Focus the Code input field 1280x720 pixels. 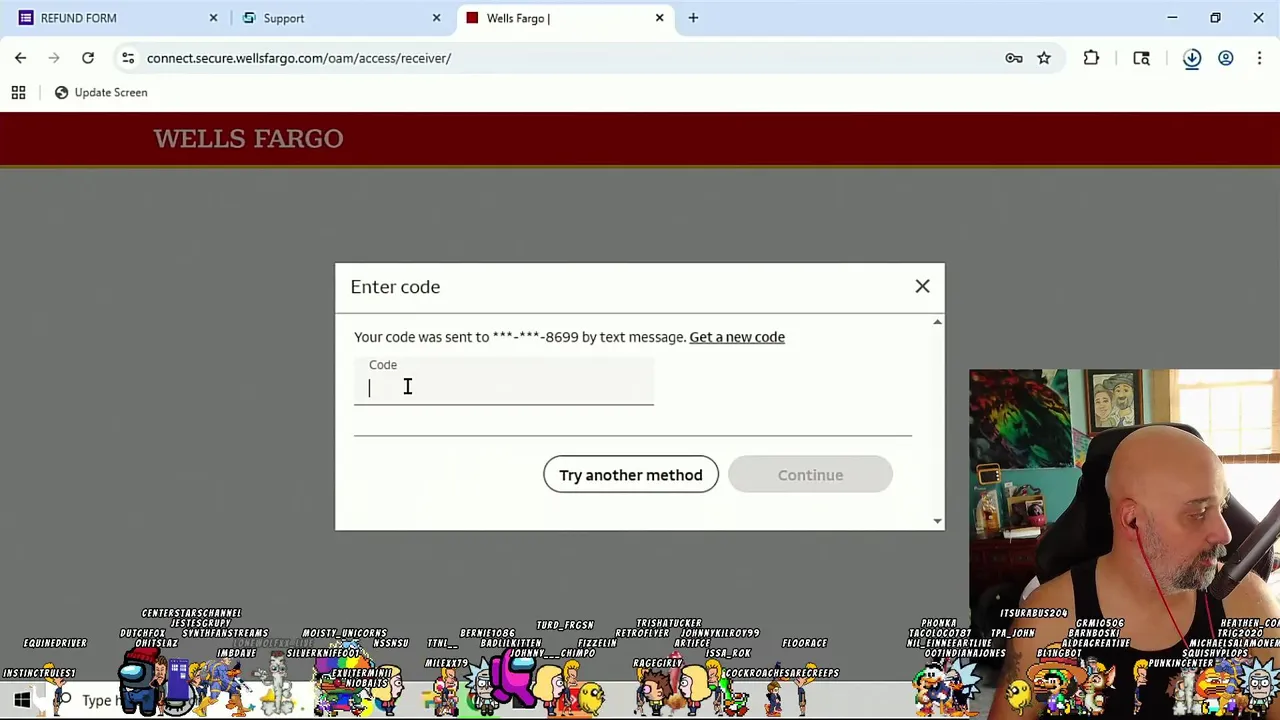coord(504,381)
